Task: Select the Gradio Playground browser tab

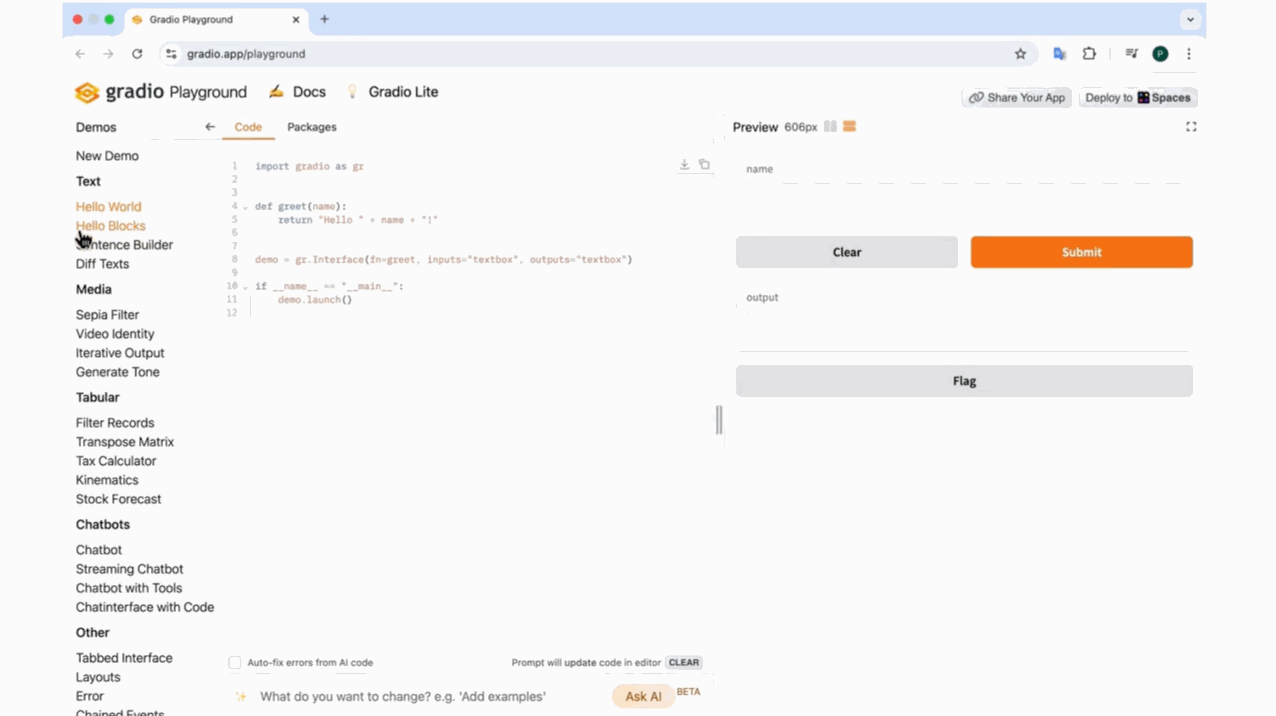Action: click(215, 19)
